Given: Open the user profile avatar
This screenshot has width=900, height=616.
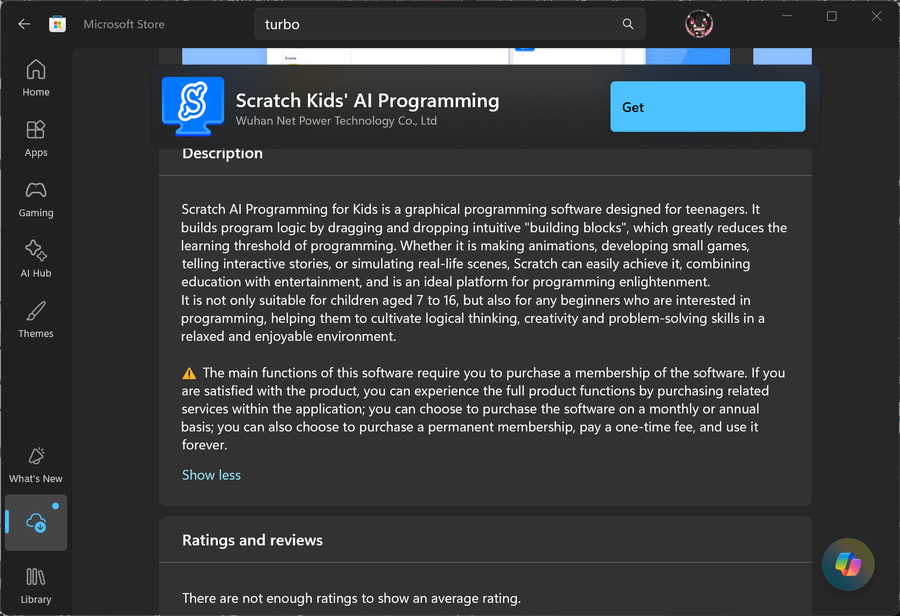Looking at the screenshot, I should 699,24.
